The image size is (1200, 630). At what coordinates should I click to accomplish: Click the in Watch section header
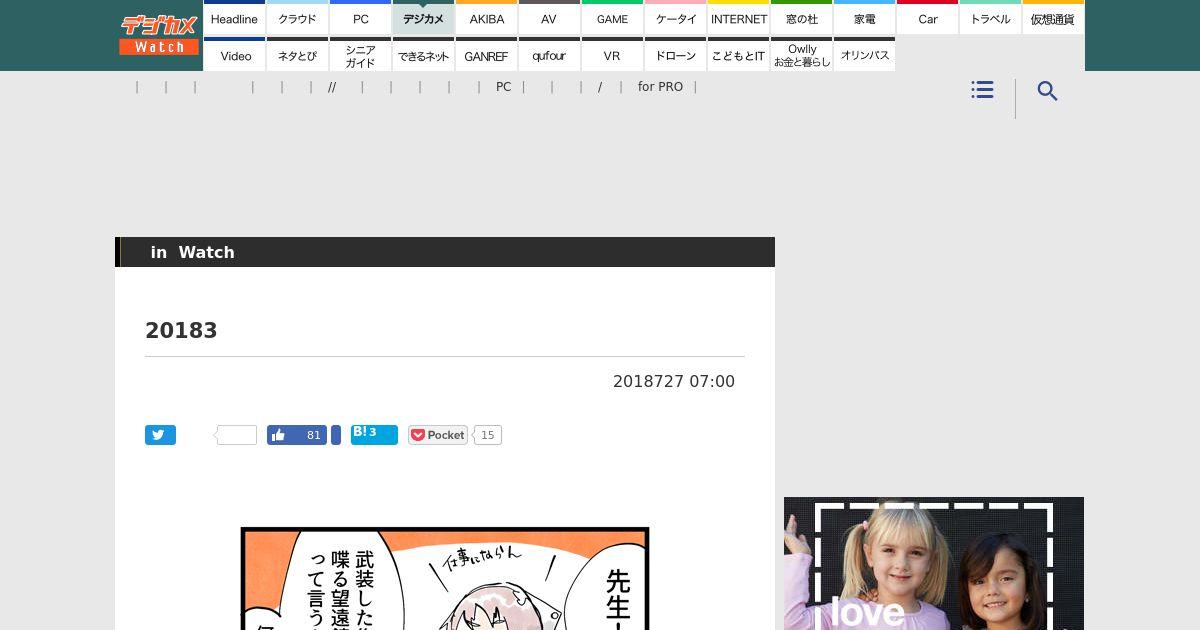[x=445, y=252]
